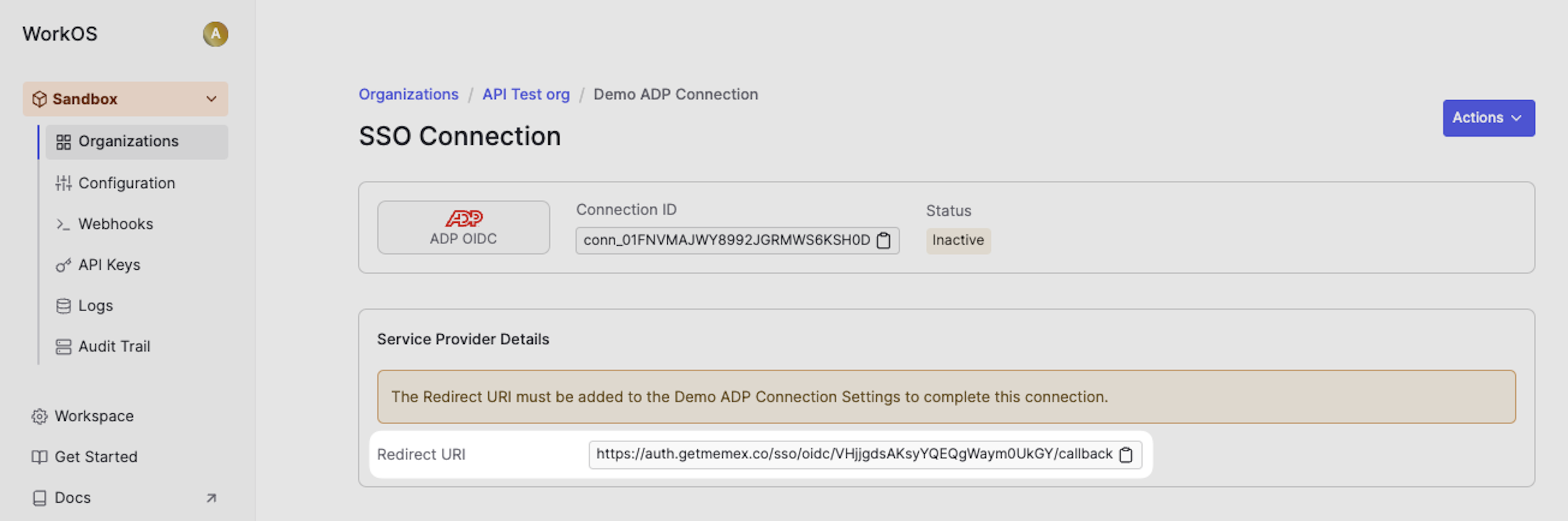Click the Workspace gear icon
This screenshot has width=1568, height=521.
(40, 417)
